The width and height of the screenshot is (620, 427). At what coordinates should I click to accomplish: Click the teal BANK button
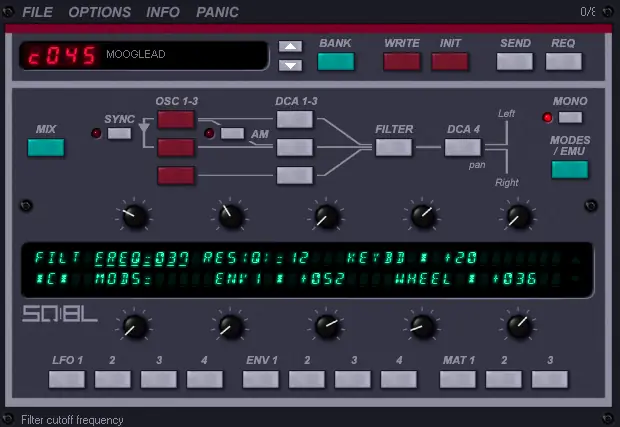(x=336, y=62)
